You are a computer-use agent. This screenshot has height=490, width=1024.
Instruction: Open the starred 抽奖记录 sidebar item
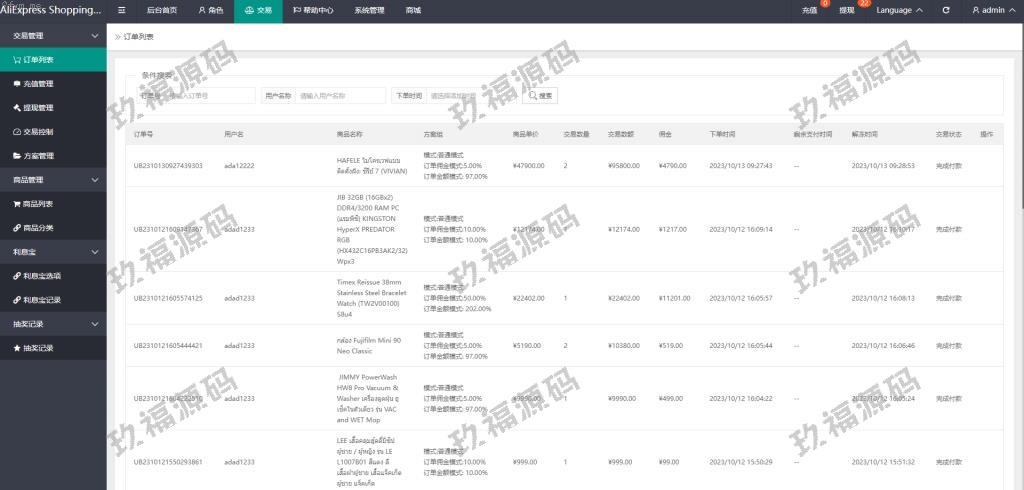point(53,348)
